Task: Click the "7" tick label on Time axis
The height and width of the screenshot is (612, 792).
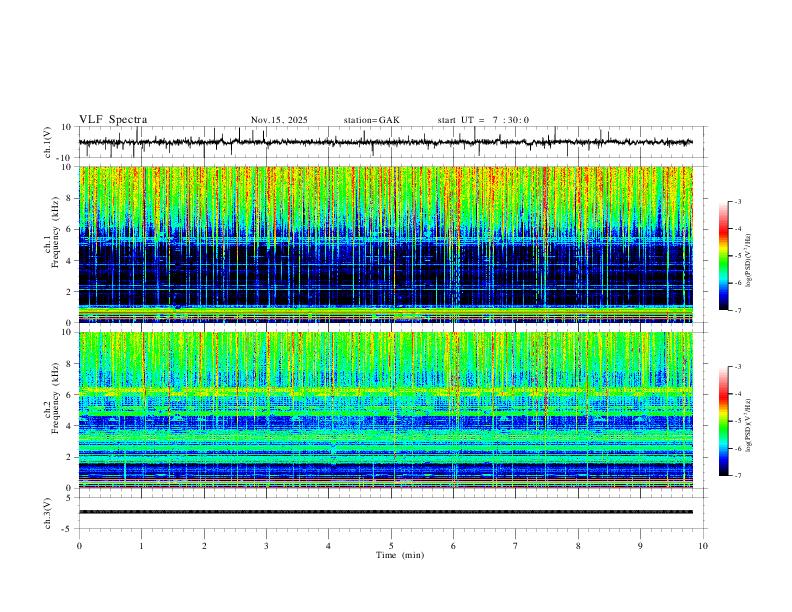Action: pyautogui.click(x=516, y=546)
